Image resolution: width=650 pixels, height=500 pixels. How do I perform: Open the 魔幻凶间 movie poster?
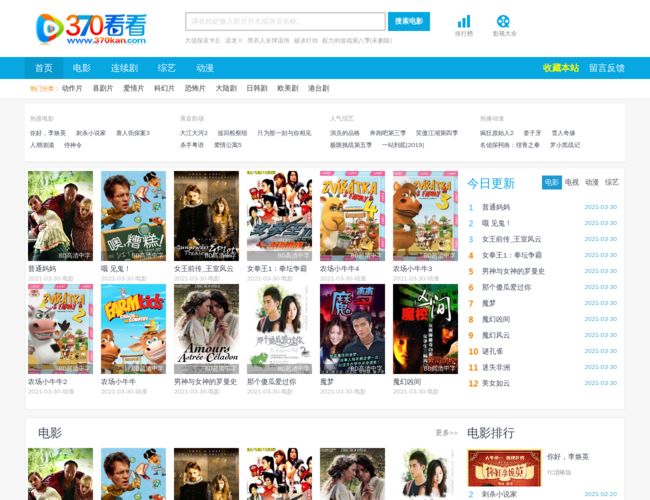coord(425,329)
